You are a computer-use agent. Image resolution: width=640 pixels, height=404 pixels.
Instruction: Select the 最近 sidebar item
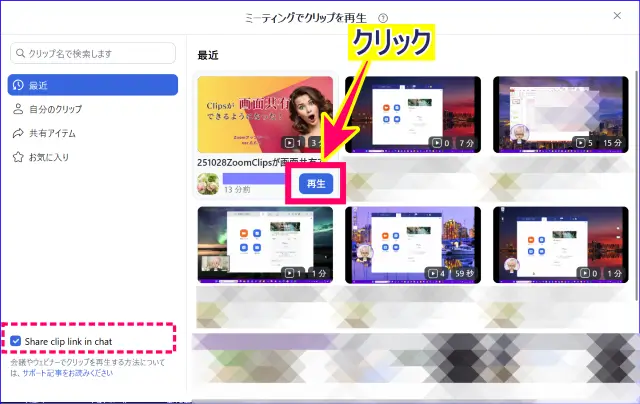pos(93,85)
